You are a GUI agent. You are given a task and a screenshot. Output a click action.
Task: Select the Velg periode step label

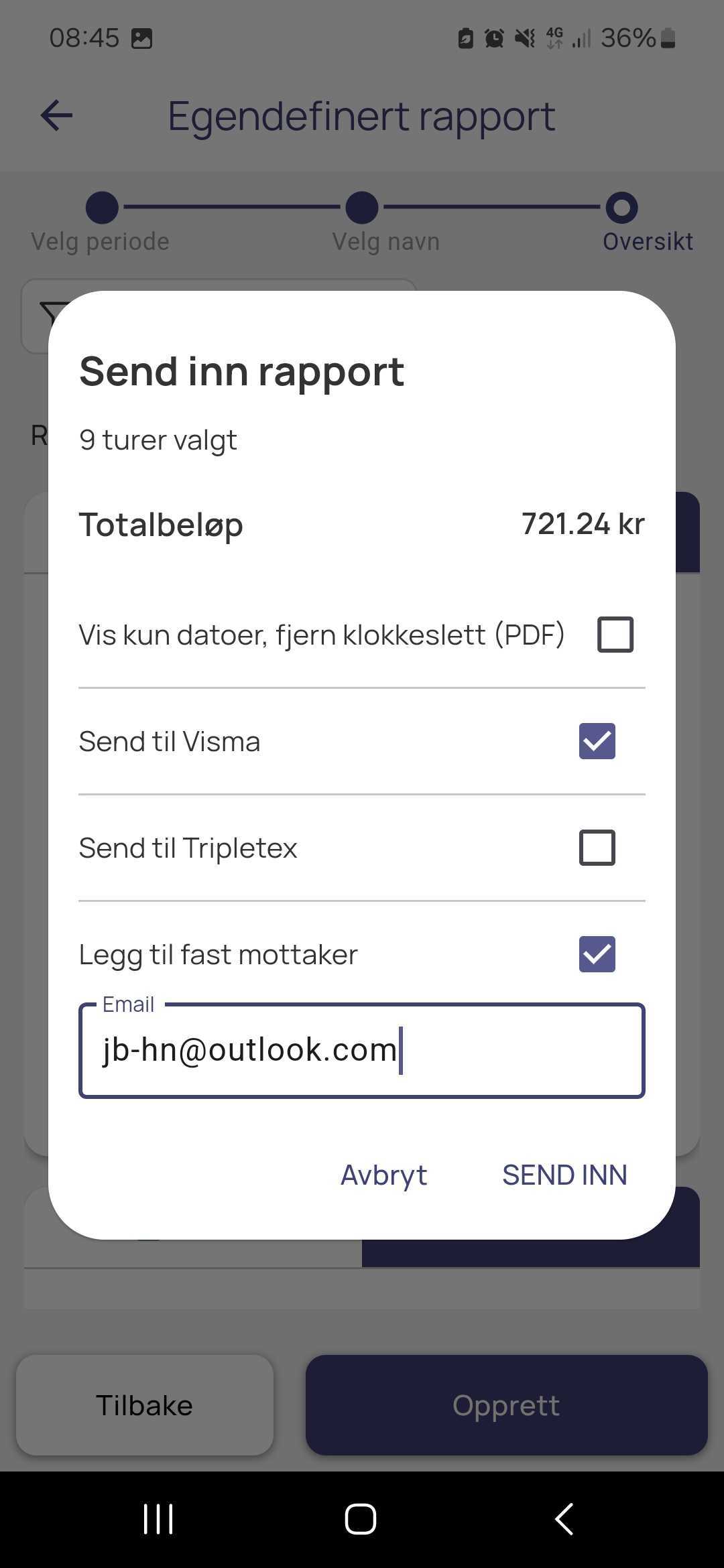101,241
